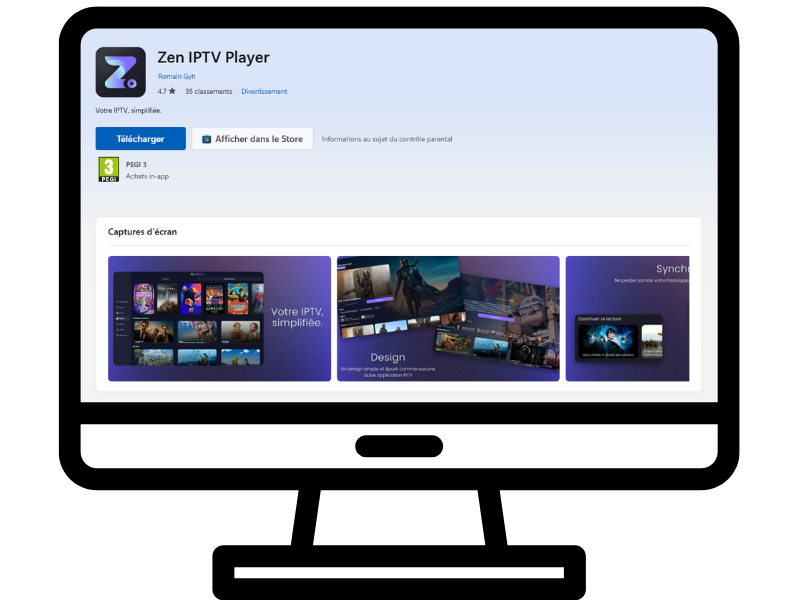Image resolution: width=800 pixels, height=600 pixels.
Task: Click the Zen IPTV Player app icon
Action: [x=121, y=72]
